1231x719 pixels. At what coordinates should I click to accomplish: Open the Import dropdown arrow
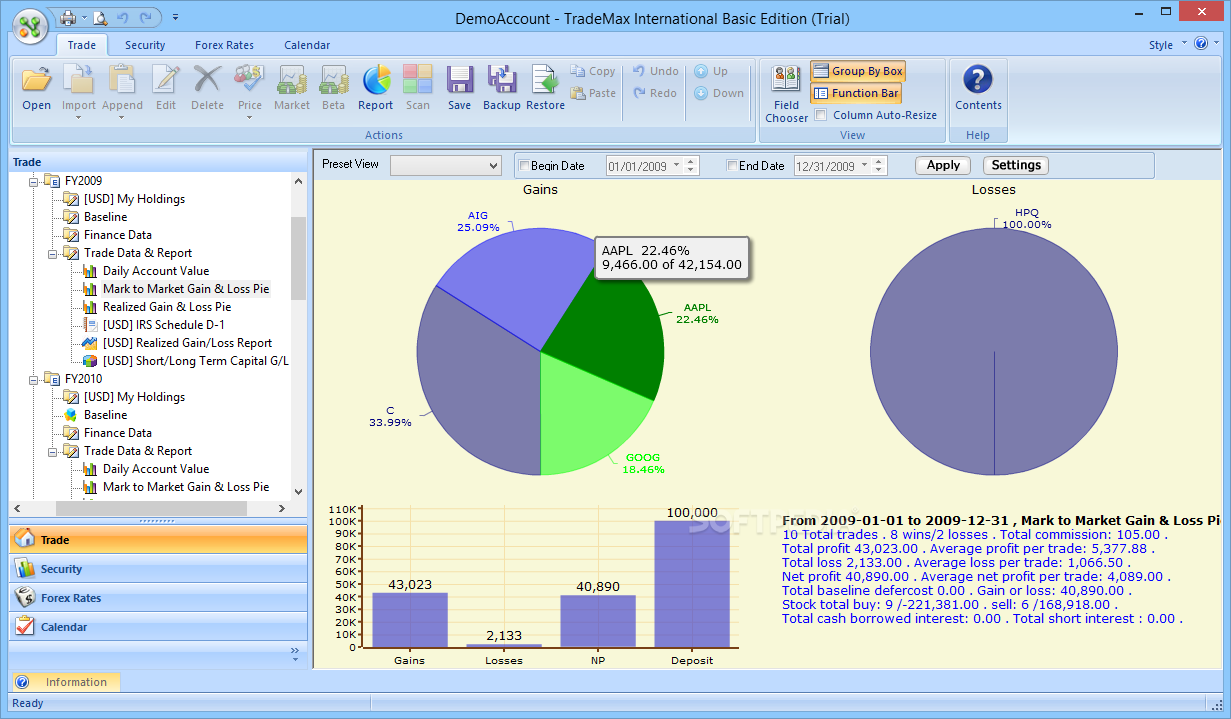point(79,118)
